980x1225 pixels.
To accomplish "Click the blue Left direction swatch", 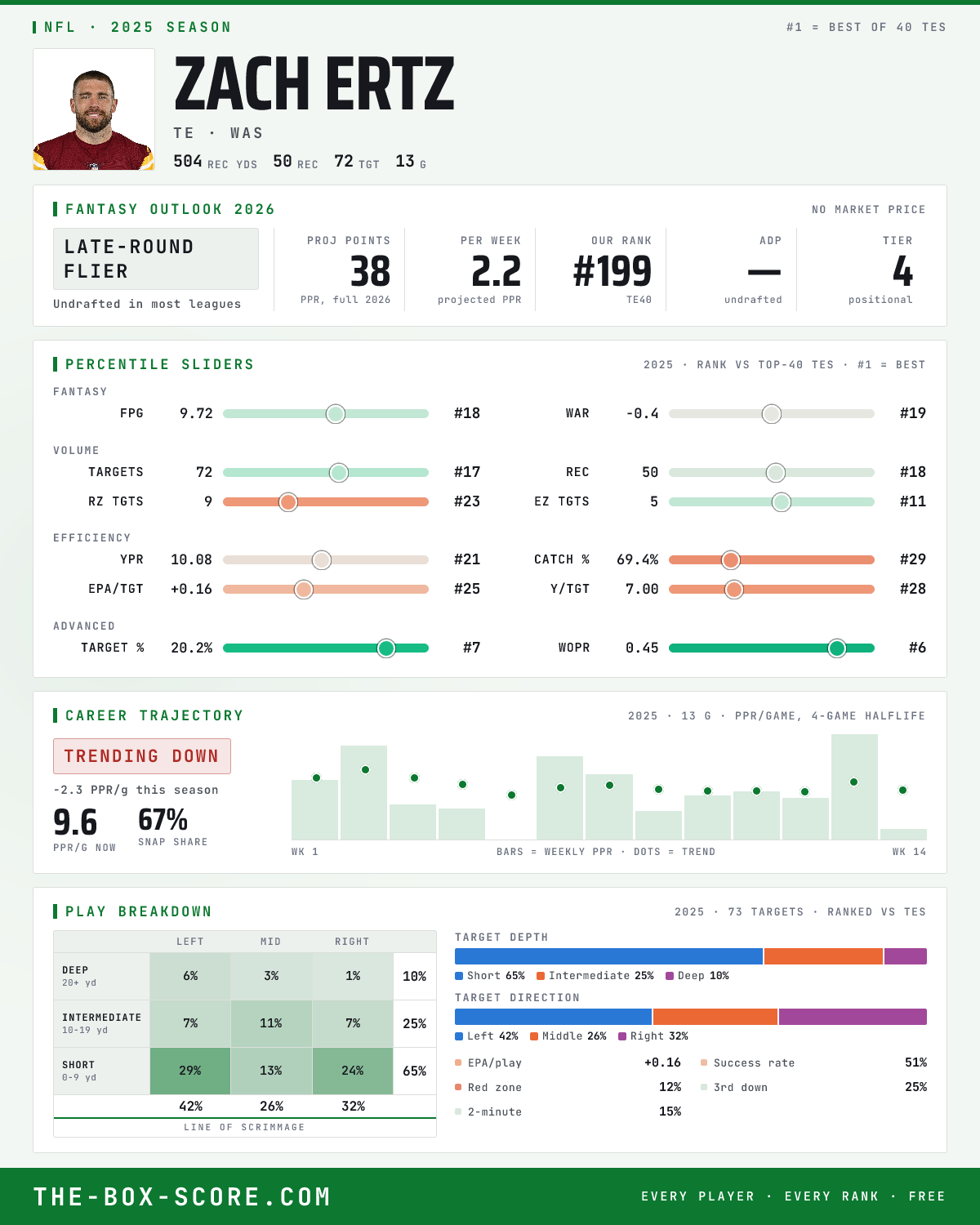I will pos(459,1036).
